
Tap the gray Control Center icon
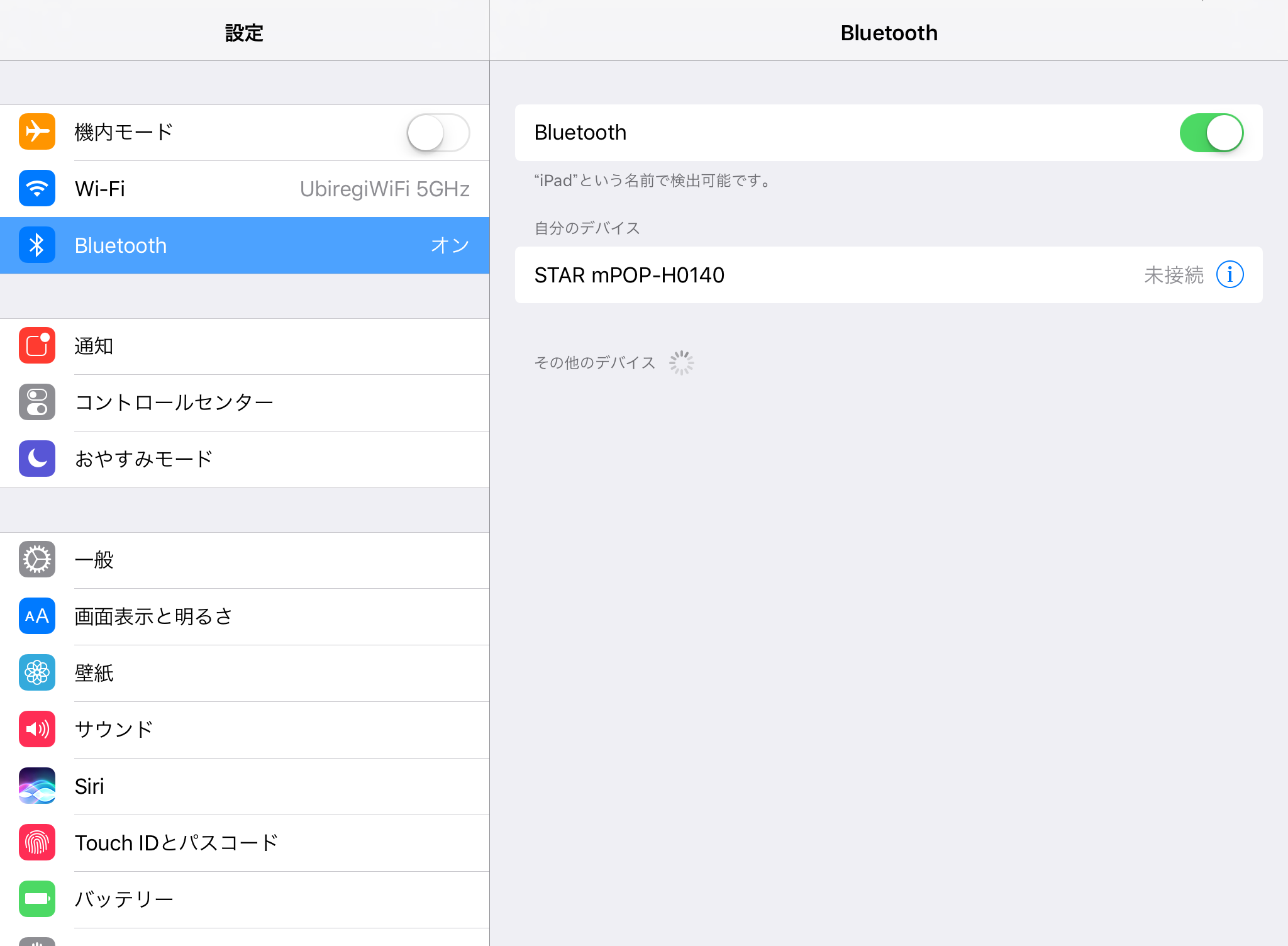[x=37, y=403]
